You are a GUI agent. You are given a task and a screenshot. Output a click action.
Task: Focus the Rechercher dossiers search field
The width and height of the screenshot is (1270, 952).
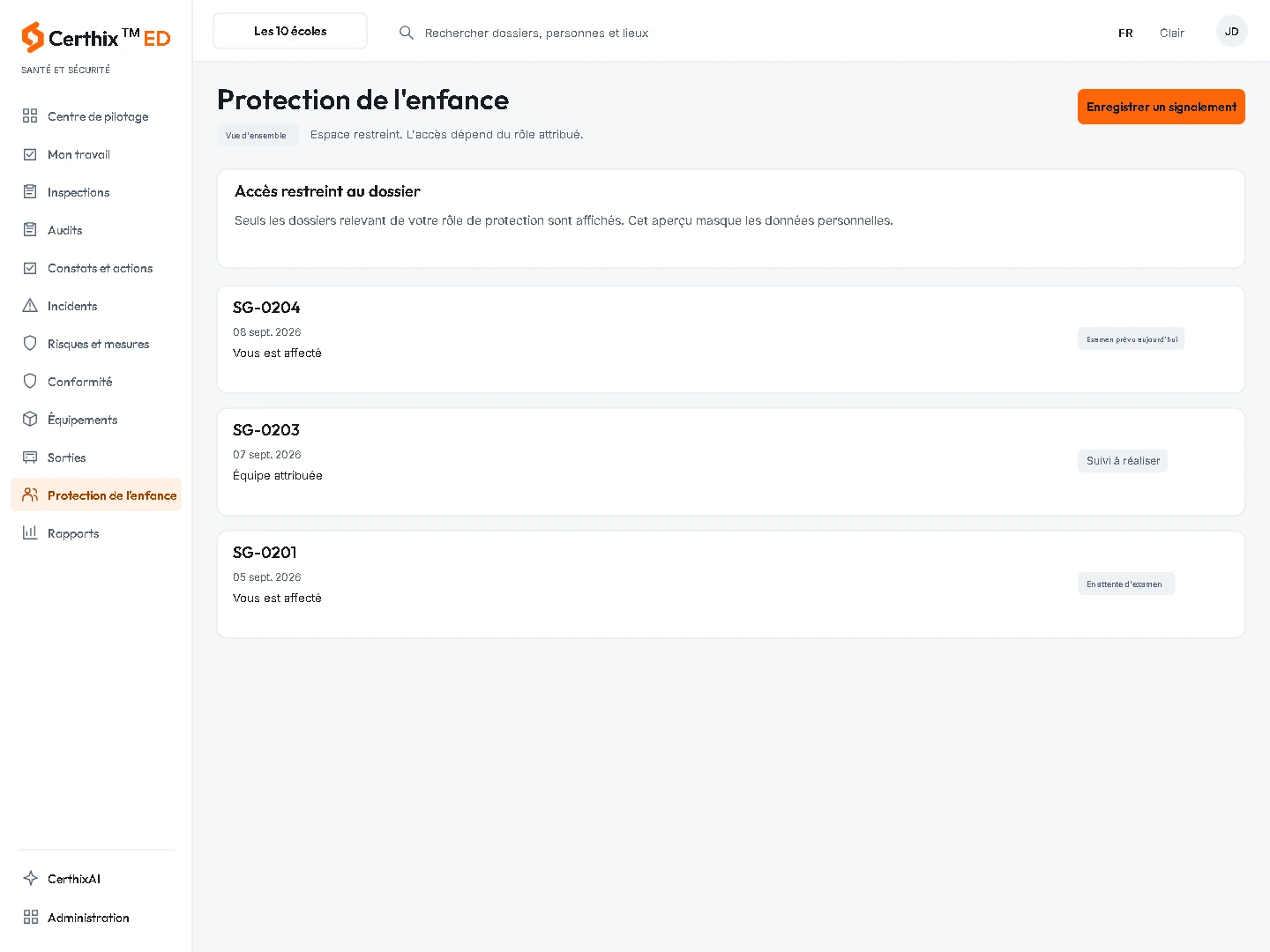tap(536, 33)
